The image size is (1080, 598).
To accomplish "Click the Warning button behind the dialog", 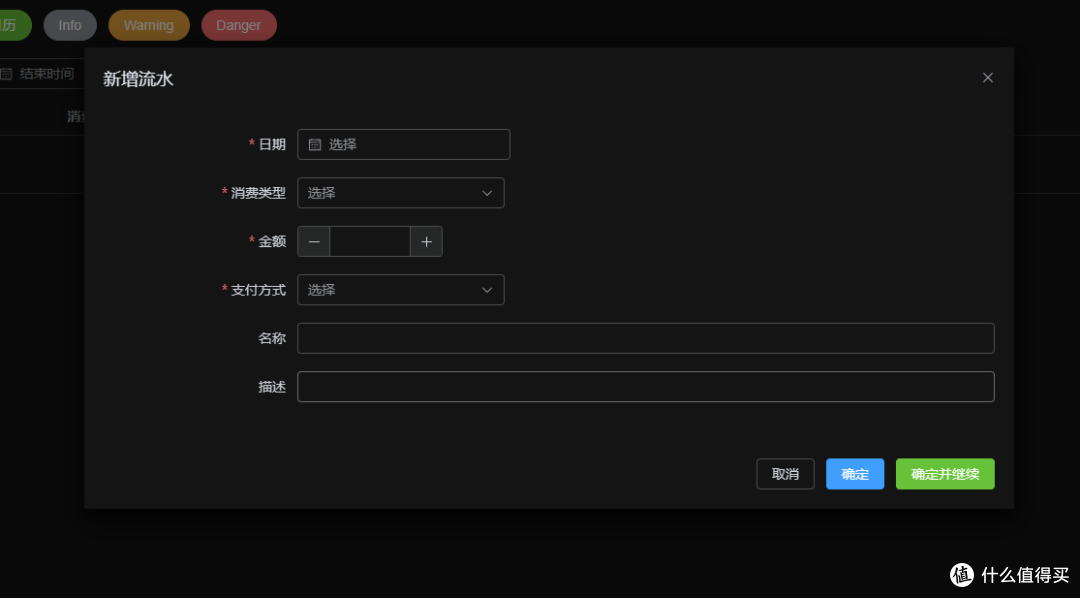I will click(x=149, y=25).
